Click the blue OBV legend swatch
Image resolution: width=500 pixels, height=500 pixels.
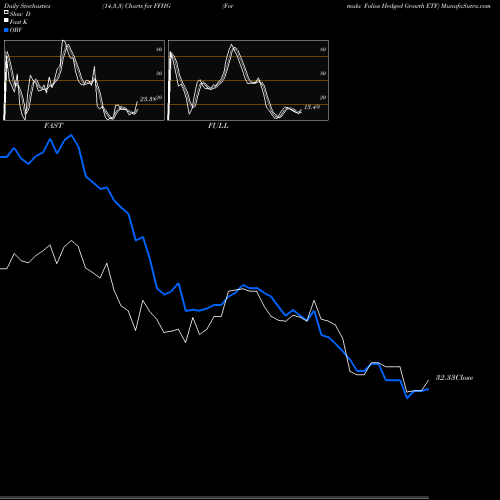6,30
